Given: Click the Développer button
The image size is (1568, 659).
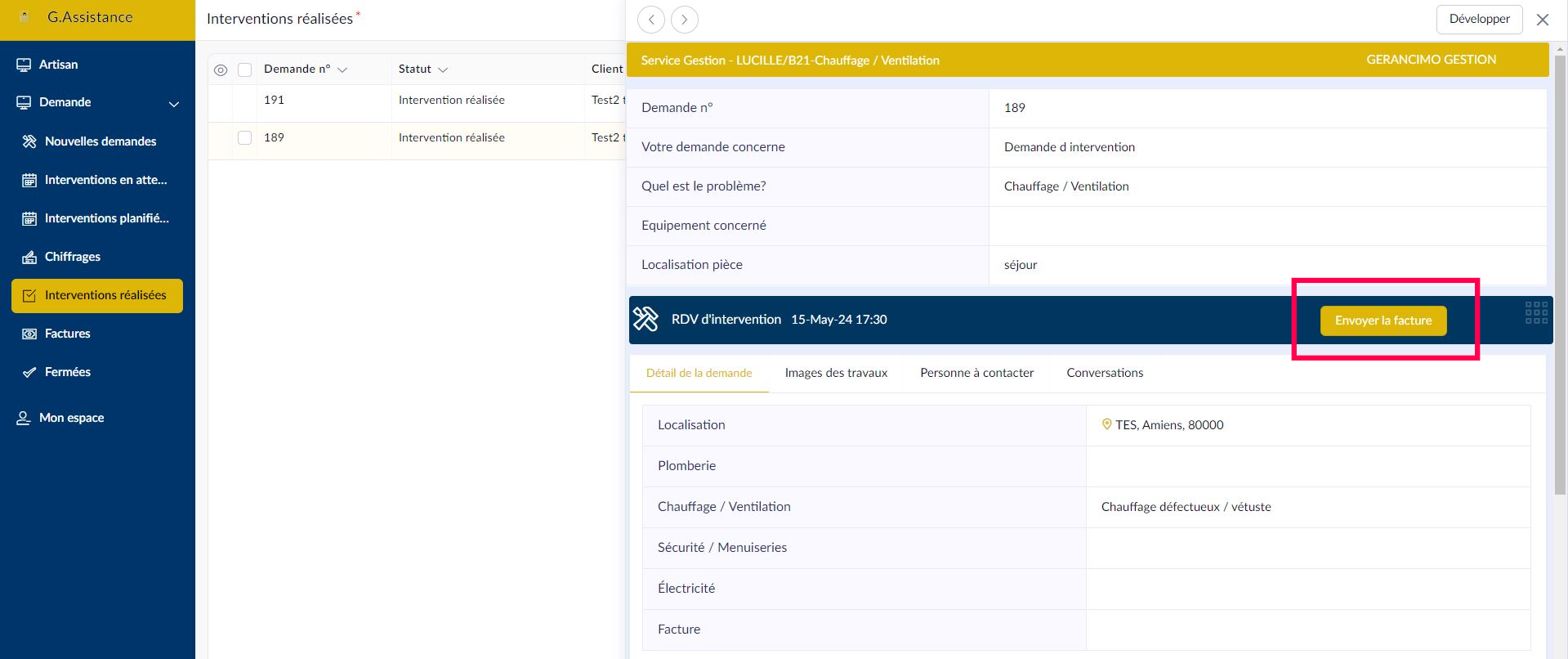Looking at the screenshot, I should click(x=1479, y=20).
